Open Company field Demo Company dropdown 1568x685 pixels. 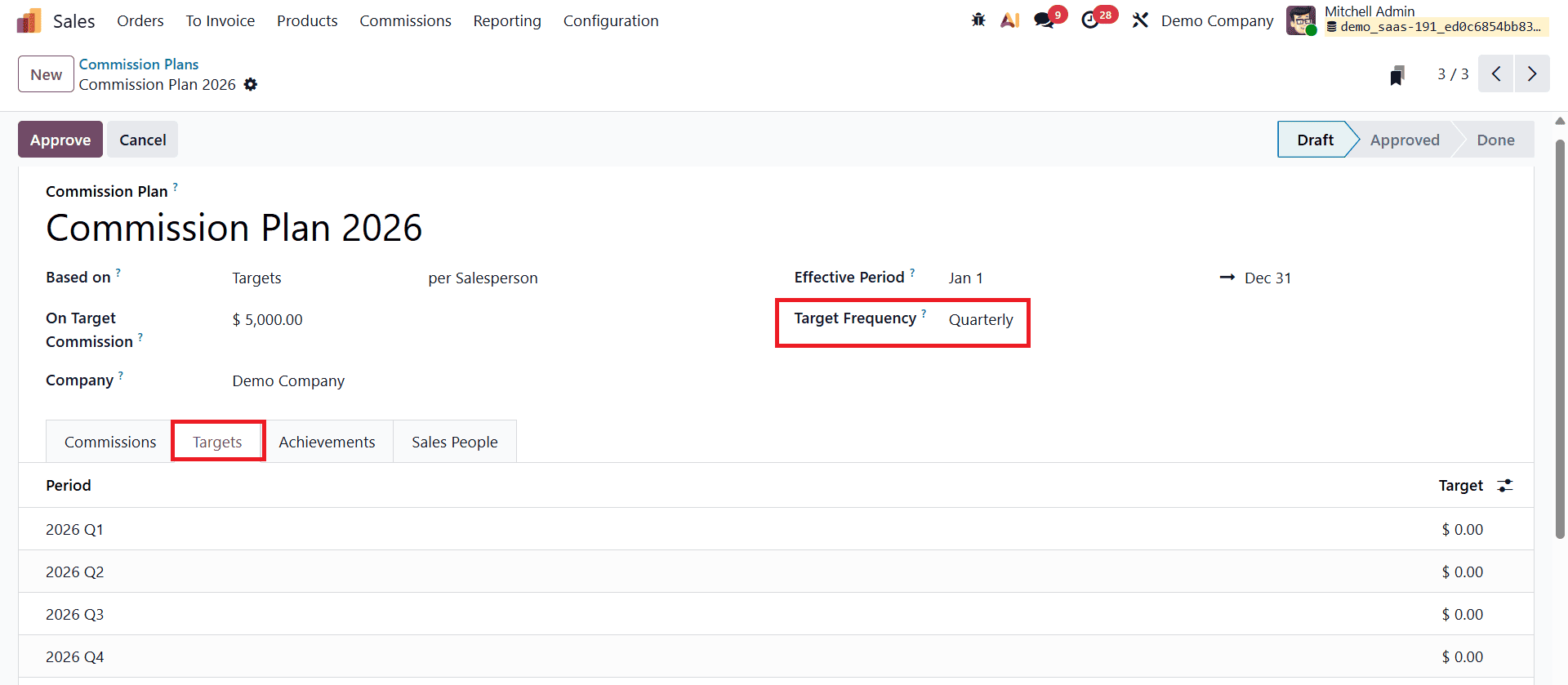pos(288,381)
